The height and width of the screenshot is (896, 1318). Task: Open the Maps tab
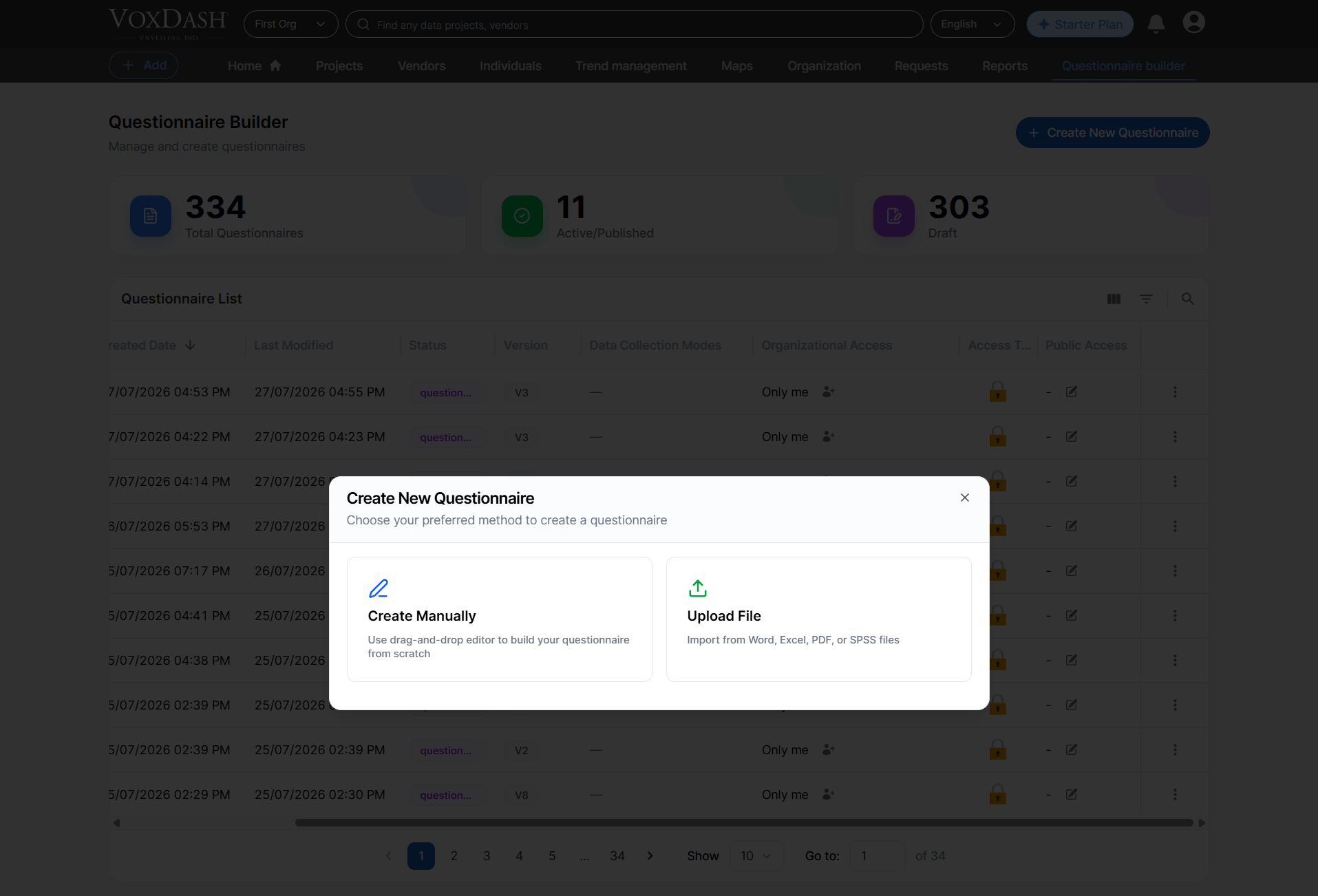tap(736, 65)
